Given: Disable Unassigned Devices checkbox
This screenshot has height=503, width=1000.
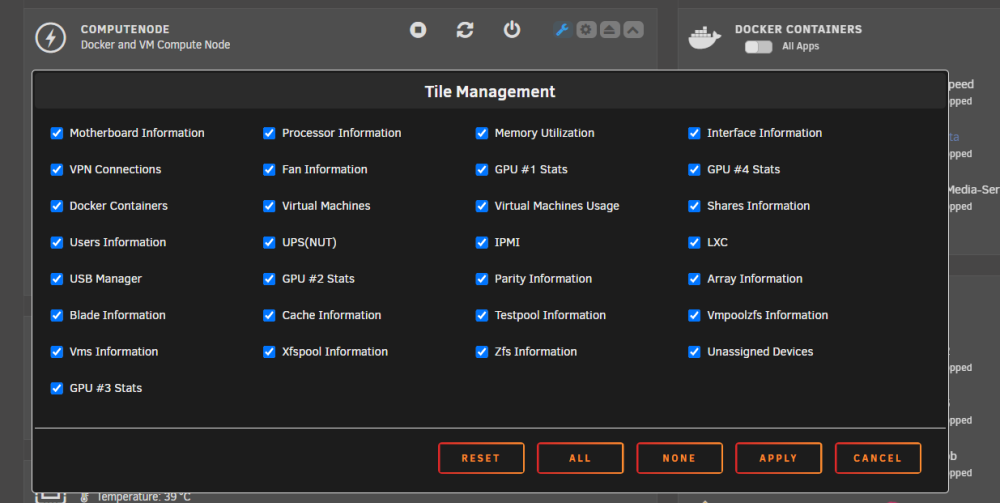Looking at the screenshot, I should (x=694, y=352).
